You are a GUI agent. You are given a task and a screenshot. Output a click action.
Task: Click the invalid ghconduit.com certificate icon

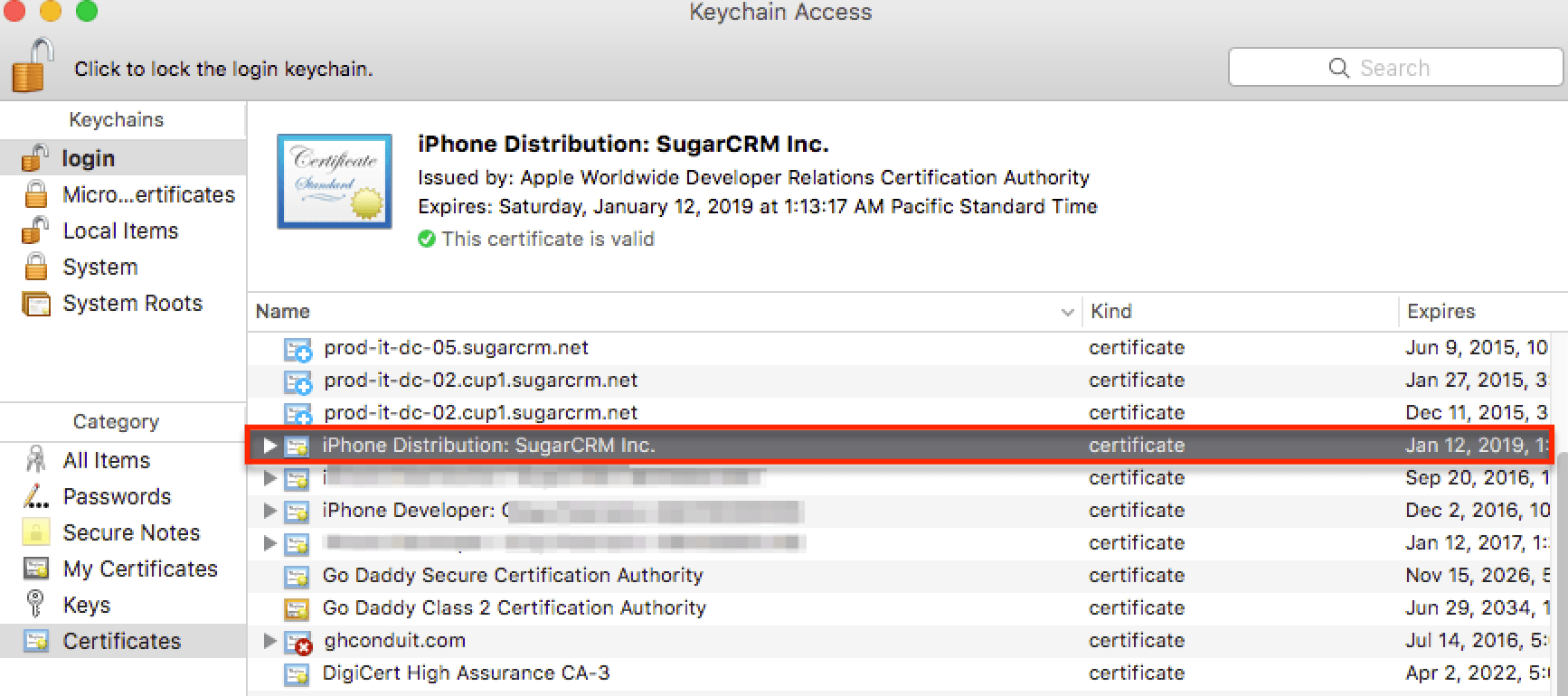298,643
